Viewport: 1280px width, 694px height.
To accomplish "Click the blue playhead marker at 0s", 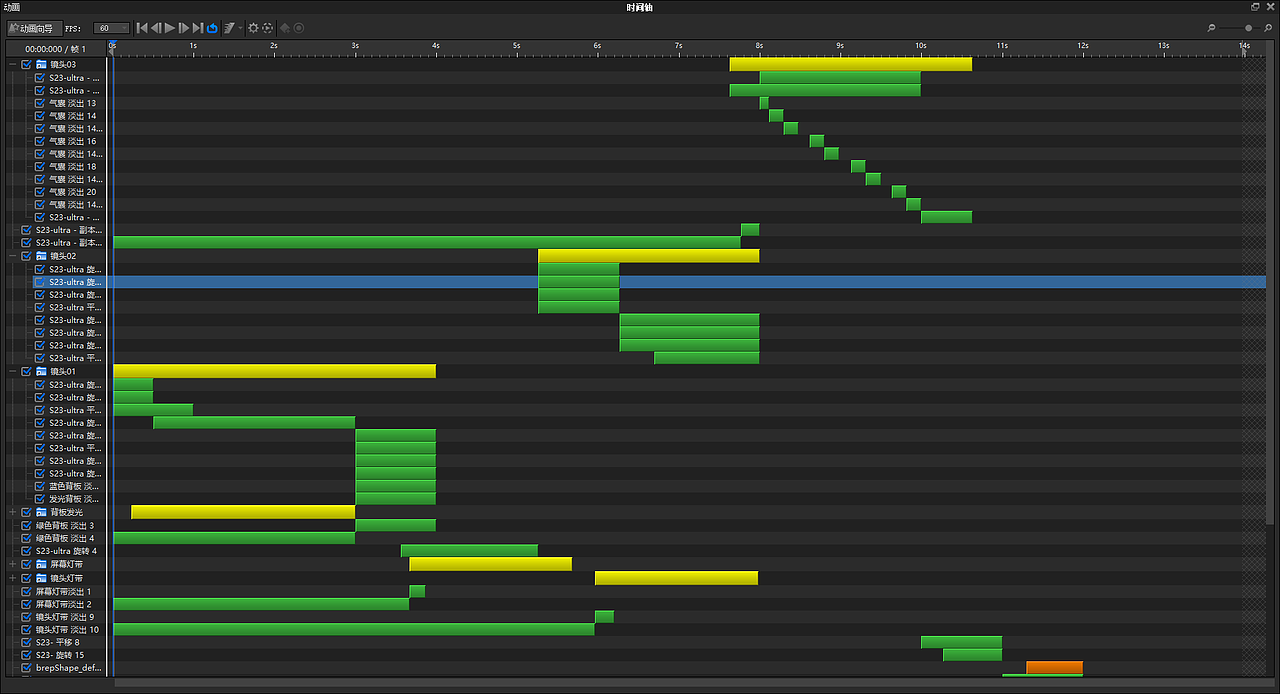I will [112, 45].
